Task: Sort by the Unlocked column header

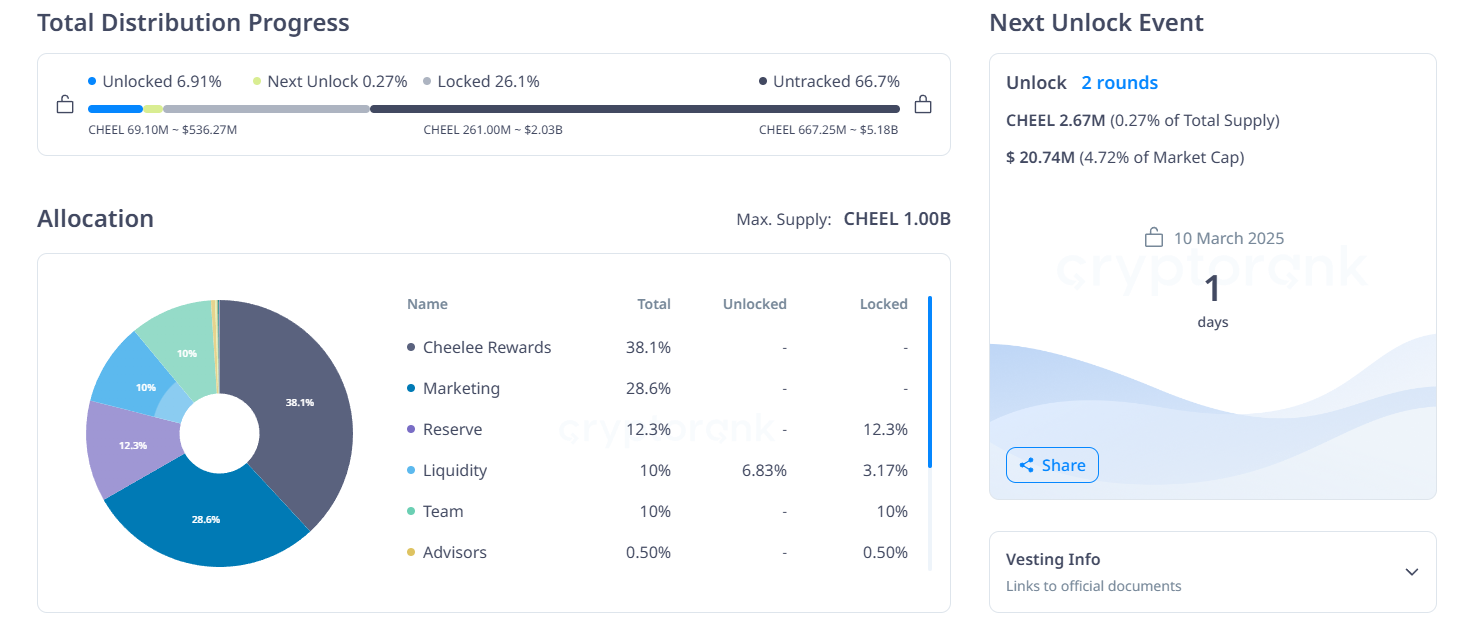Action: point(754,304)
